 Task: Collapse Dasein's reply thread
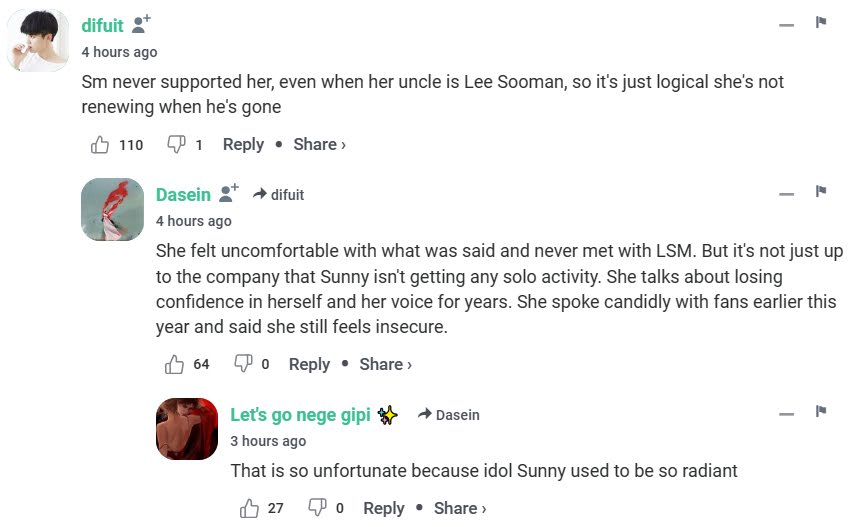pos(787,193)
